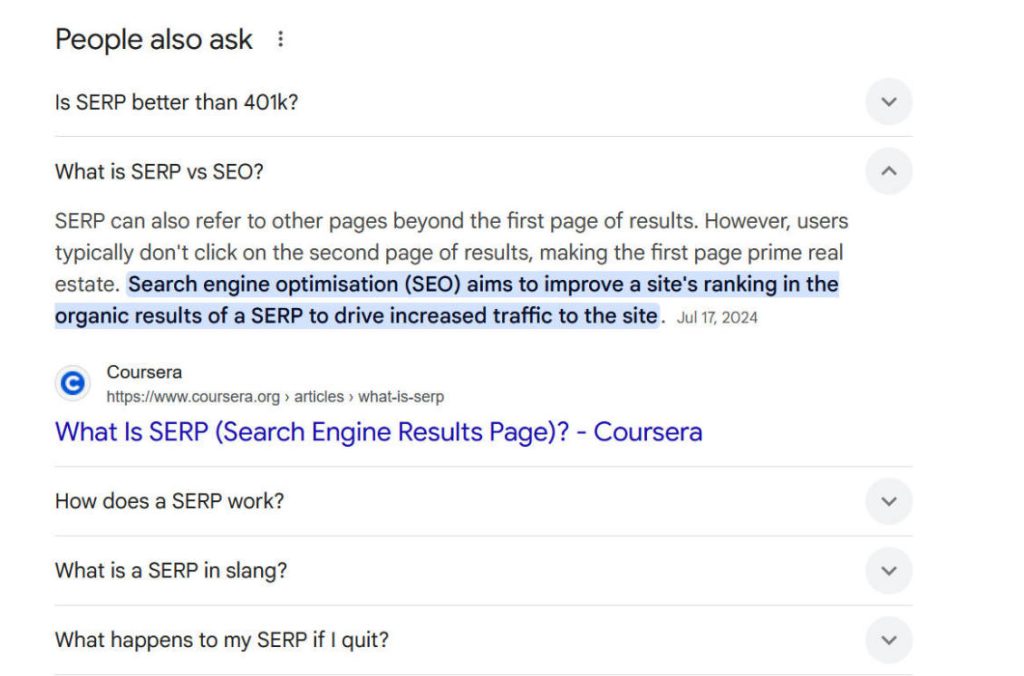
Task: Expand the chevron for "Is SERP better than 401k?"
Action: tap(888, 102)
